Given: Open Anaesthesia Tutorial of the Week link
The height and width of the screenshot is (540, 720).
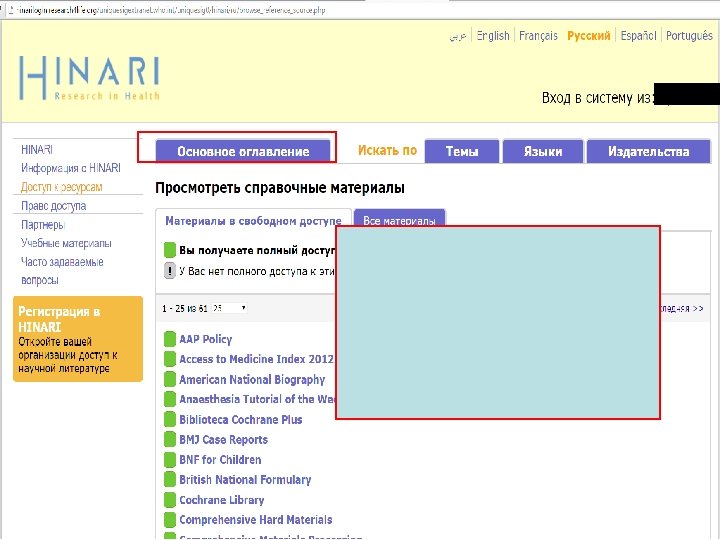Looking at the screenshot, I should pos(257,399).
